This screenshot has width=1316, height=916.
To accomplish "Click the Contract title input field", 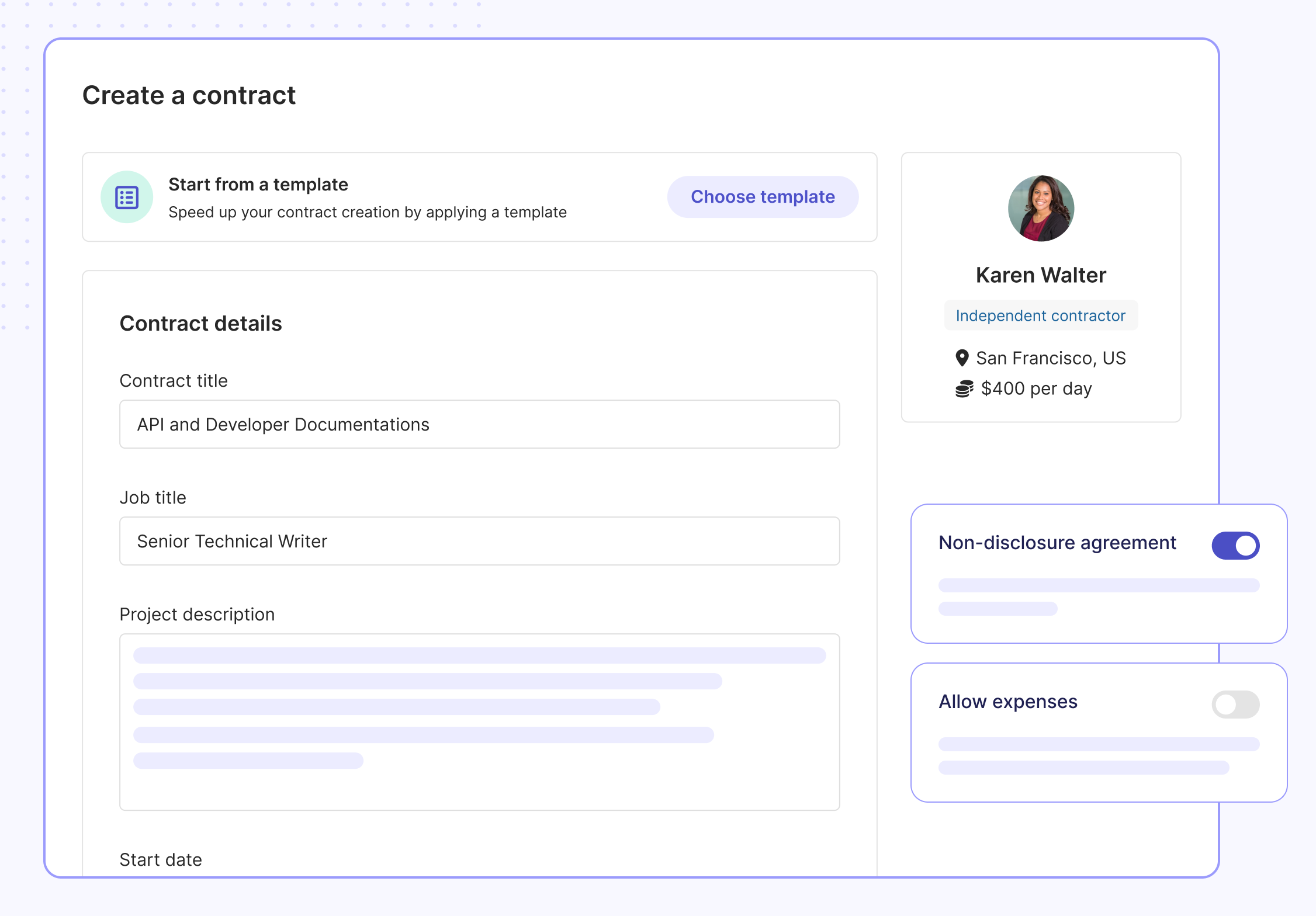I will (x=479, y=425).
